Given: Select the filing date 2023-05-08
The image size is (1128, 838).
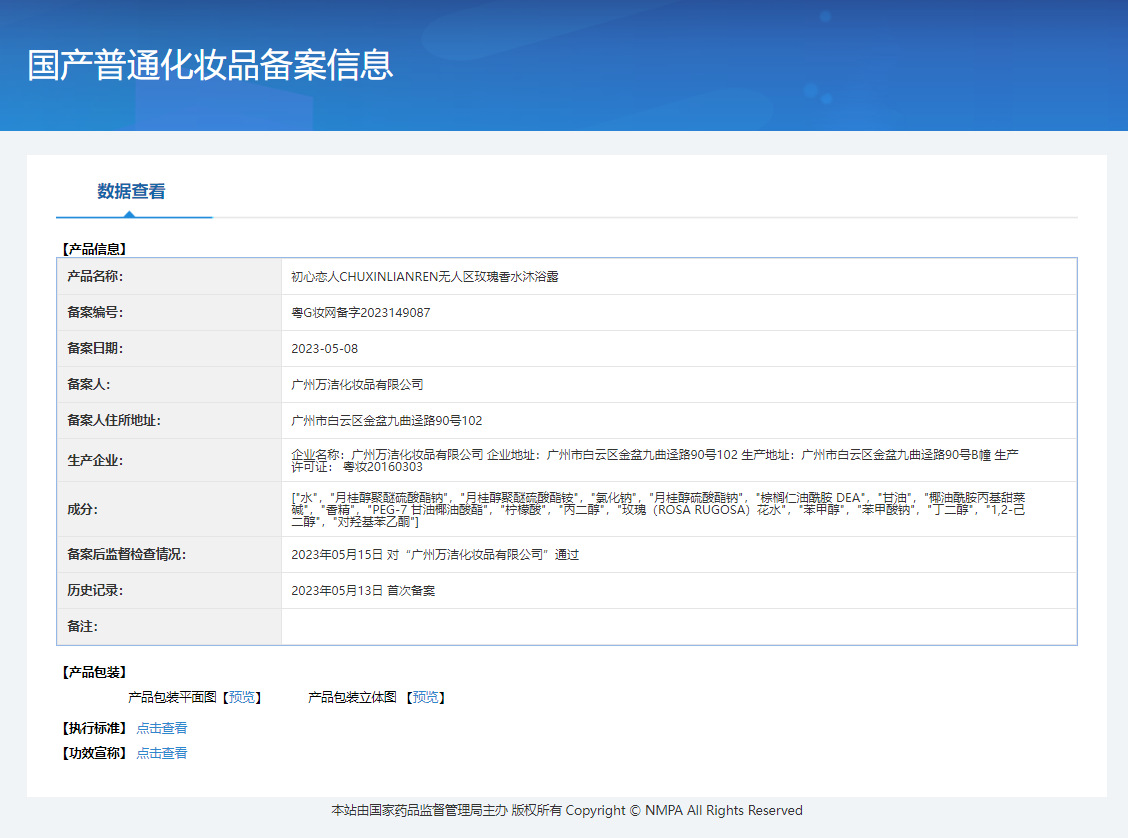Looking at the screenshot, I should (324, 349).
